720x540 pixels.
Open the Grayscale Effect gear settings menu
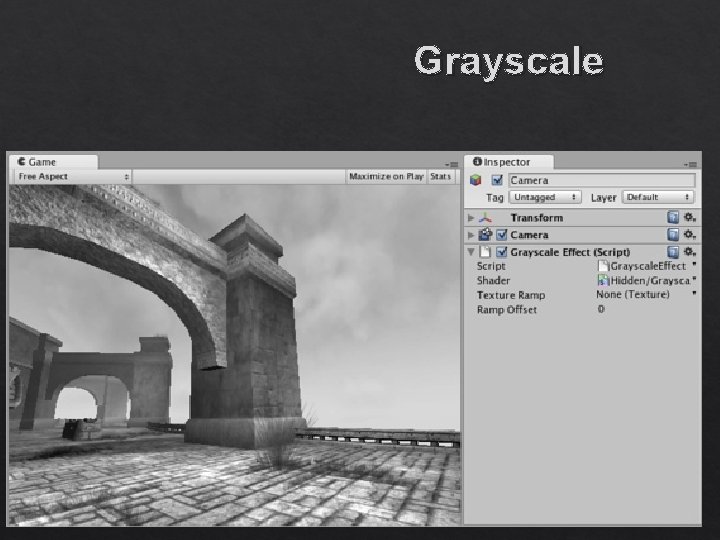tap(690, 252)
